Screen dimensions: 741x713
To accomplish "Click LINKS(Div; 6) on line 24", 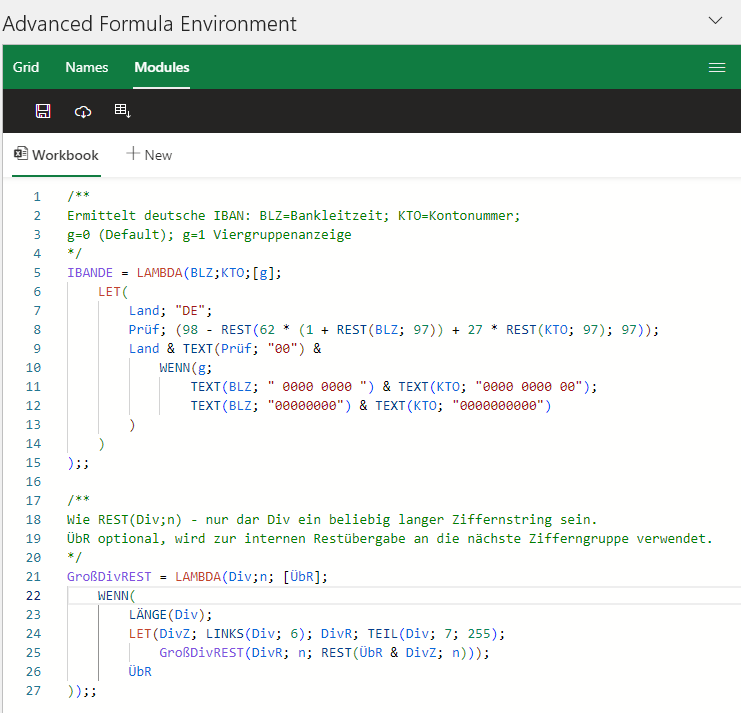I will coord(255,634).
